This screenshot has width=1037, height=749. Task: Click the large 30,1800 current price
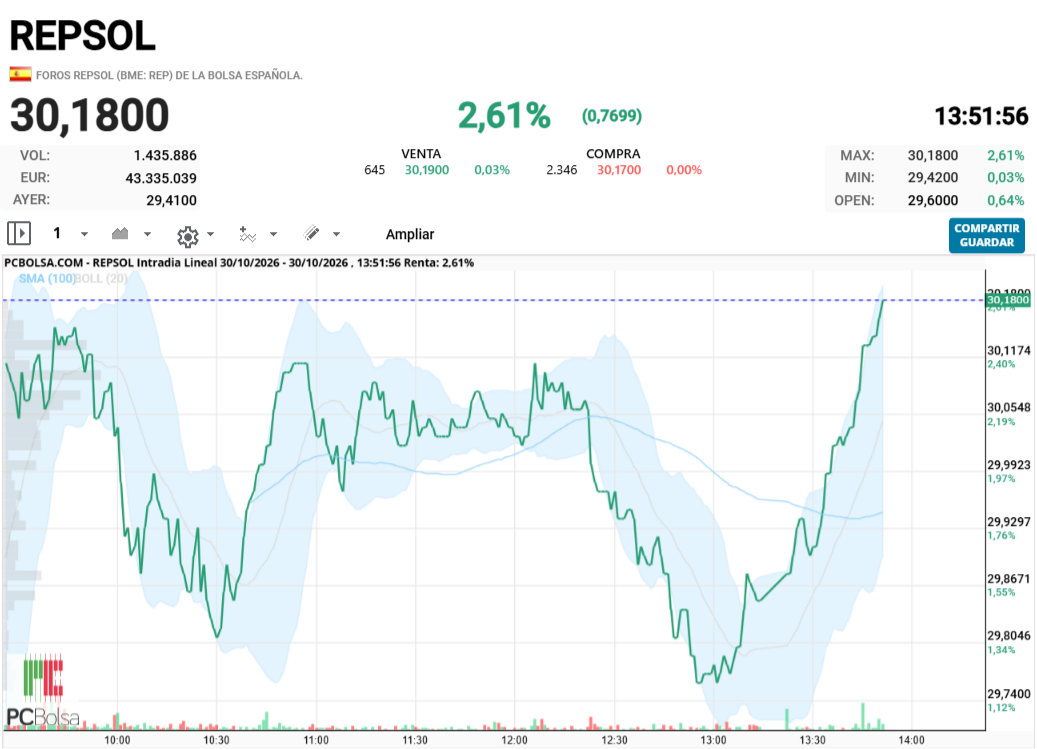[x=89, y=115]
